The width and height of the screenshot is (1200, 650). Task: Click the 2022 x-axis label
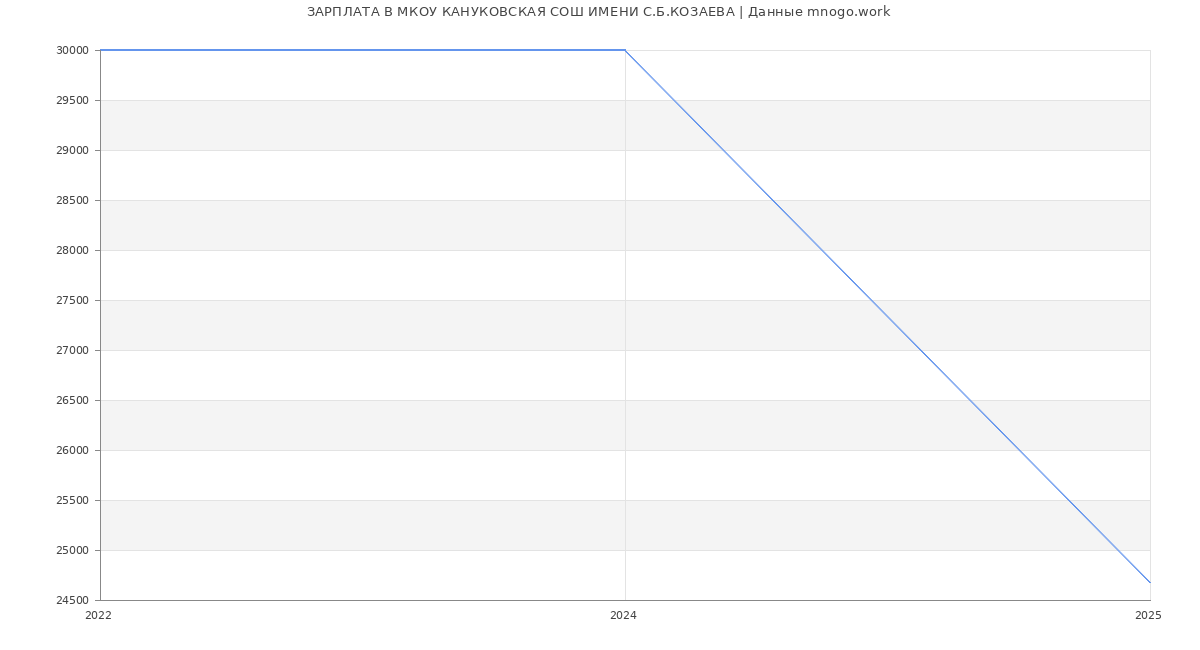tap(99, 616)
